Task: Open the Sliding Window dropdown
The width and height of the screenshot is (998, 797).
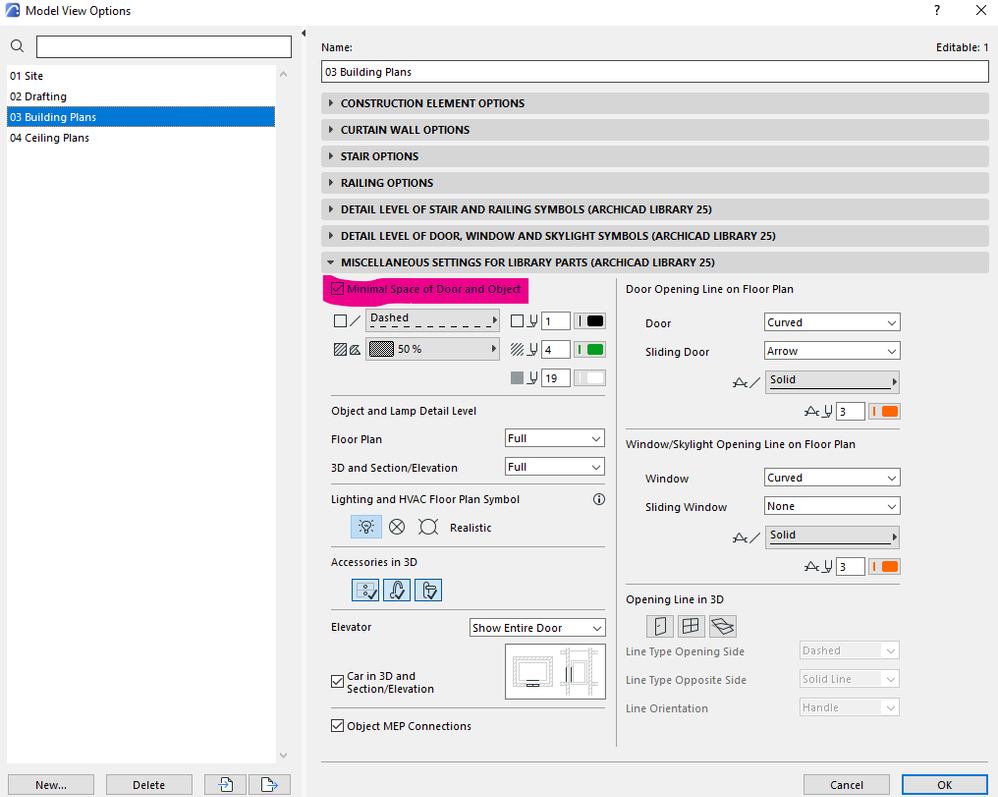Action: [x=832, y=506]
